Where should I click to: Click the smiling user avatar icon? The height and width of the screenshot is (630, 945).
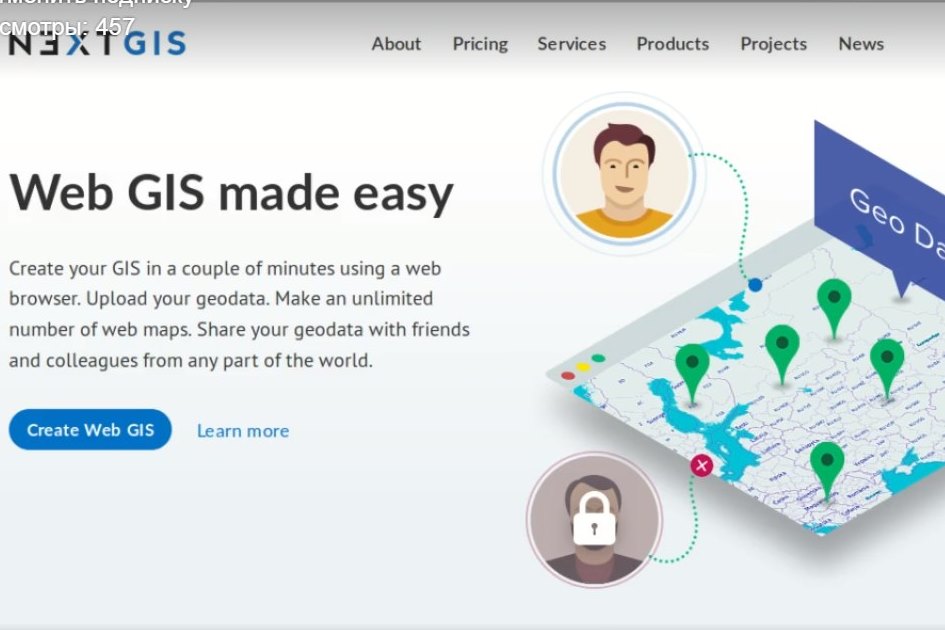[x=624, y=174]
